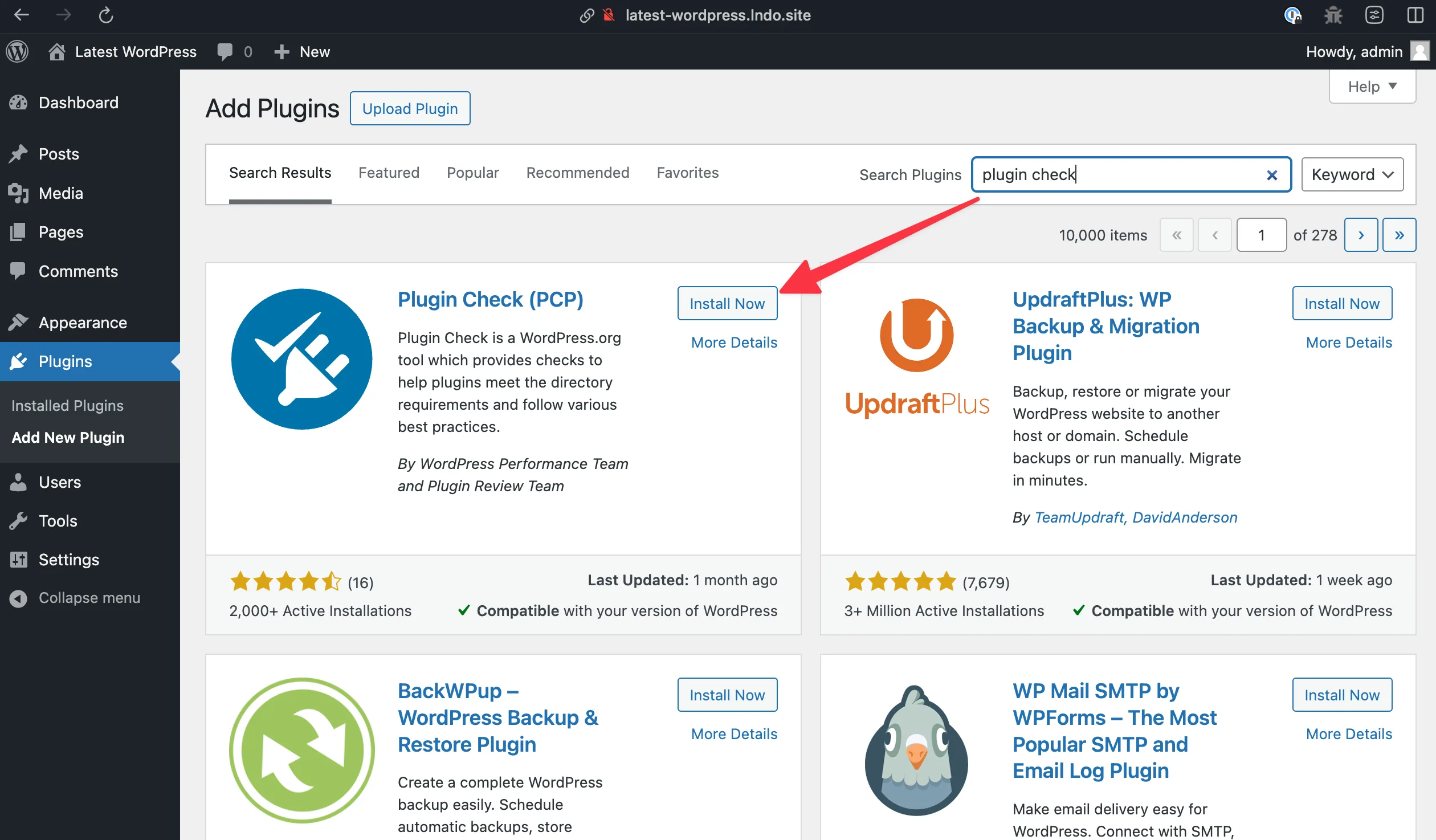Go to next page of plugin results

[1360, 235]
